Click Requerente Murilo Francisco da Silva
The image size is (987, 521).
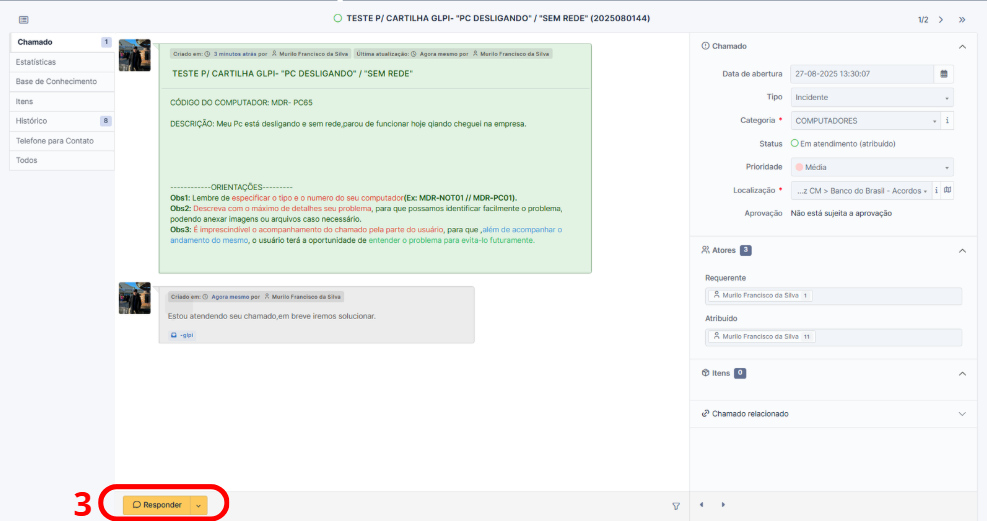(x=760, y=295)
